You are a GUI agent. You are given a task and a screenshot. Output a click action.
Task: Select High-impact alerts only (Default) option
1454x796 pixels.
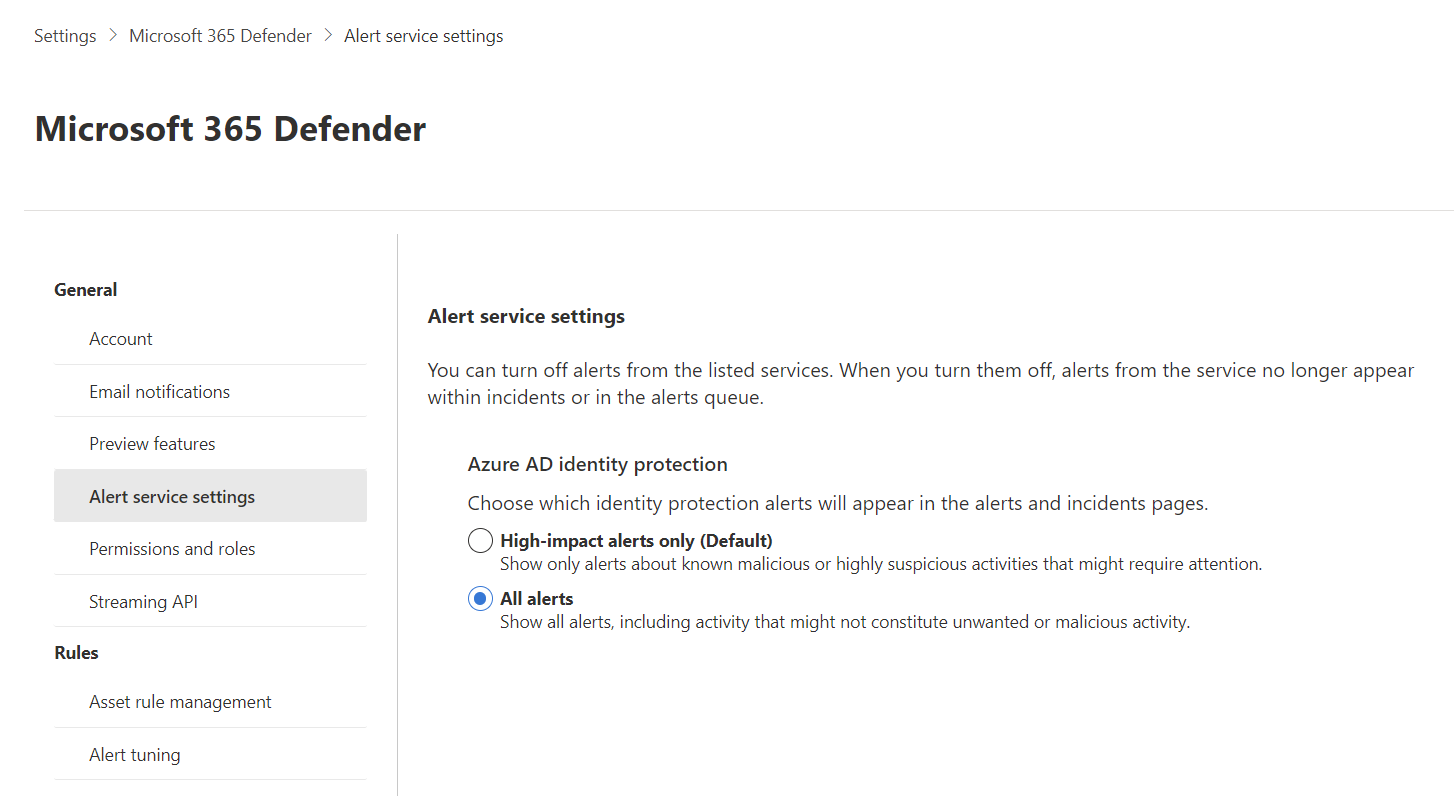(480, 539)
